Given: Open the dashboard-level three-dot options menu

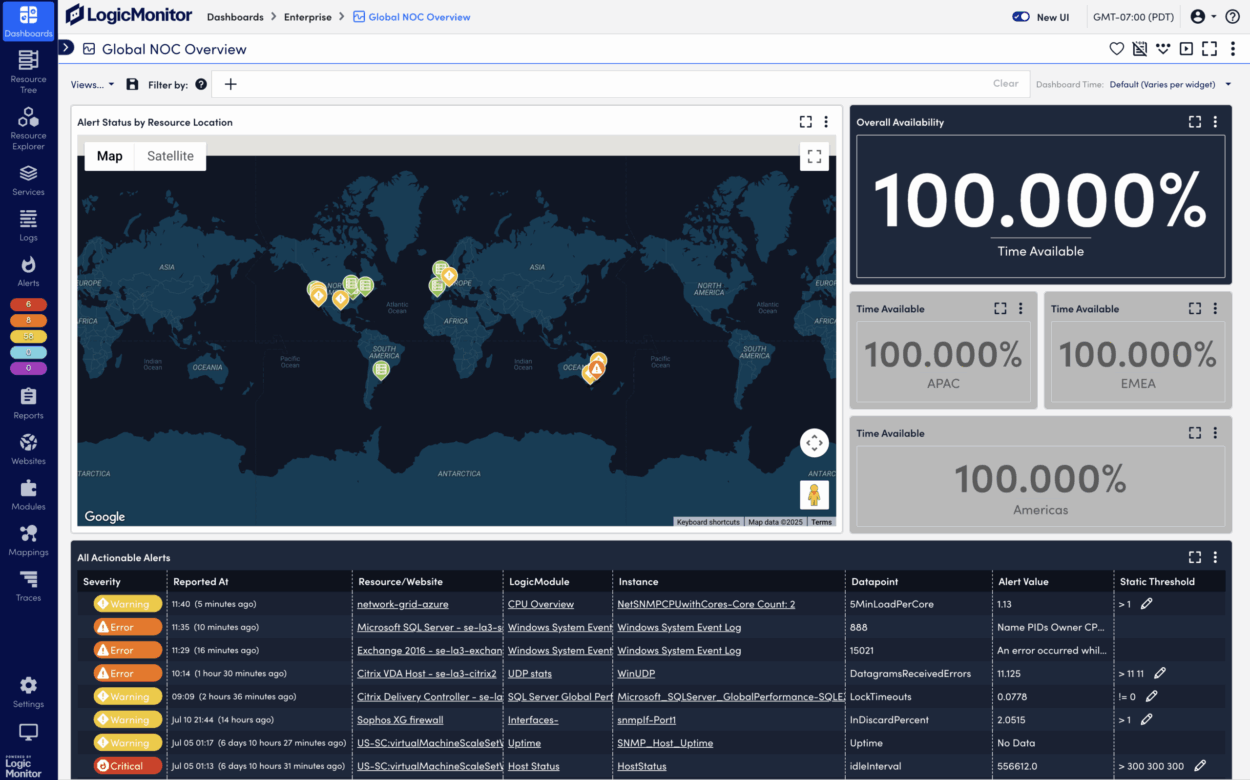Looking at the screenshot, I should (x=1233, y=49).
